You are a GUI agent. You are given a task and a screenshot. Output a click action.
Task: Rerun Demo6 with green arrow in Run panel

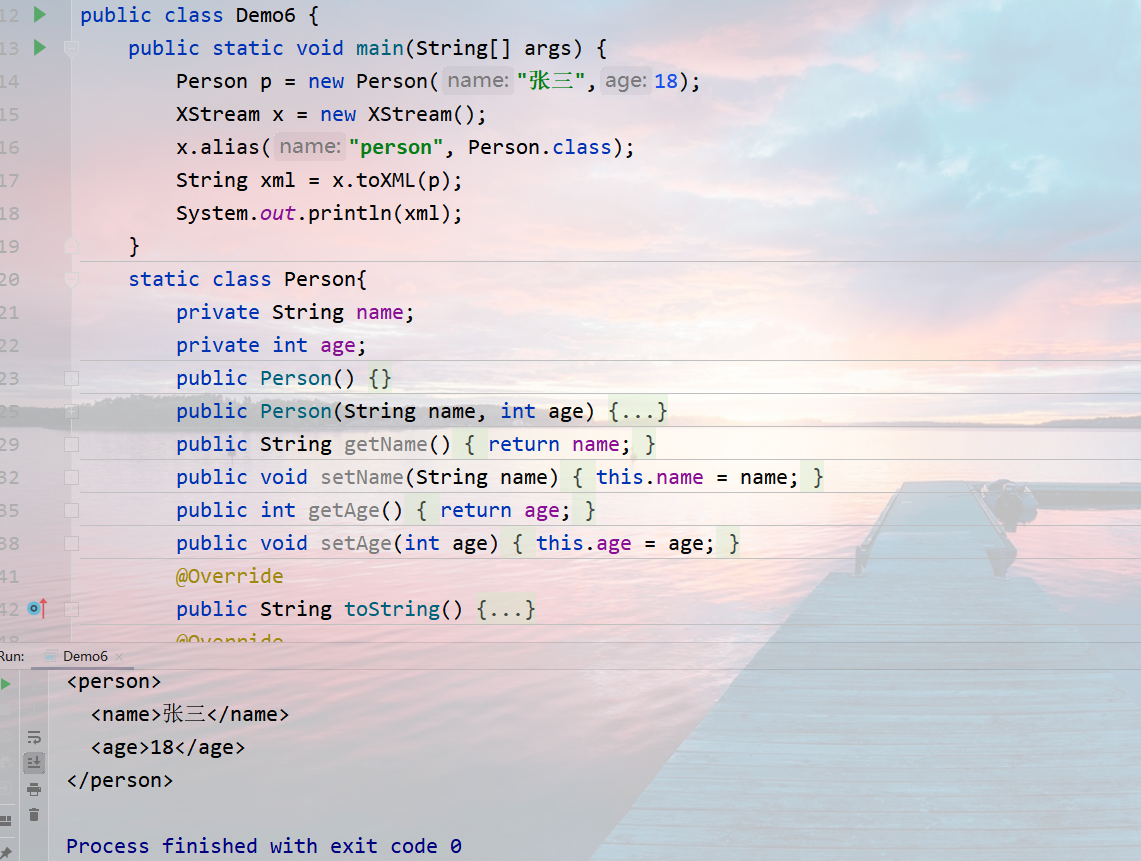click(6, 683)
